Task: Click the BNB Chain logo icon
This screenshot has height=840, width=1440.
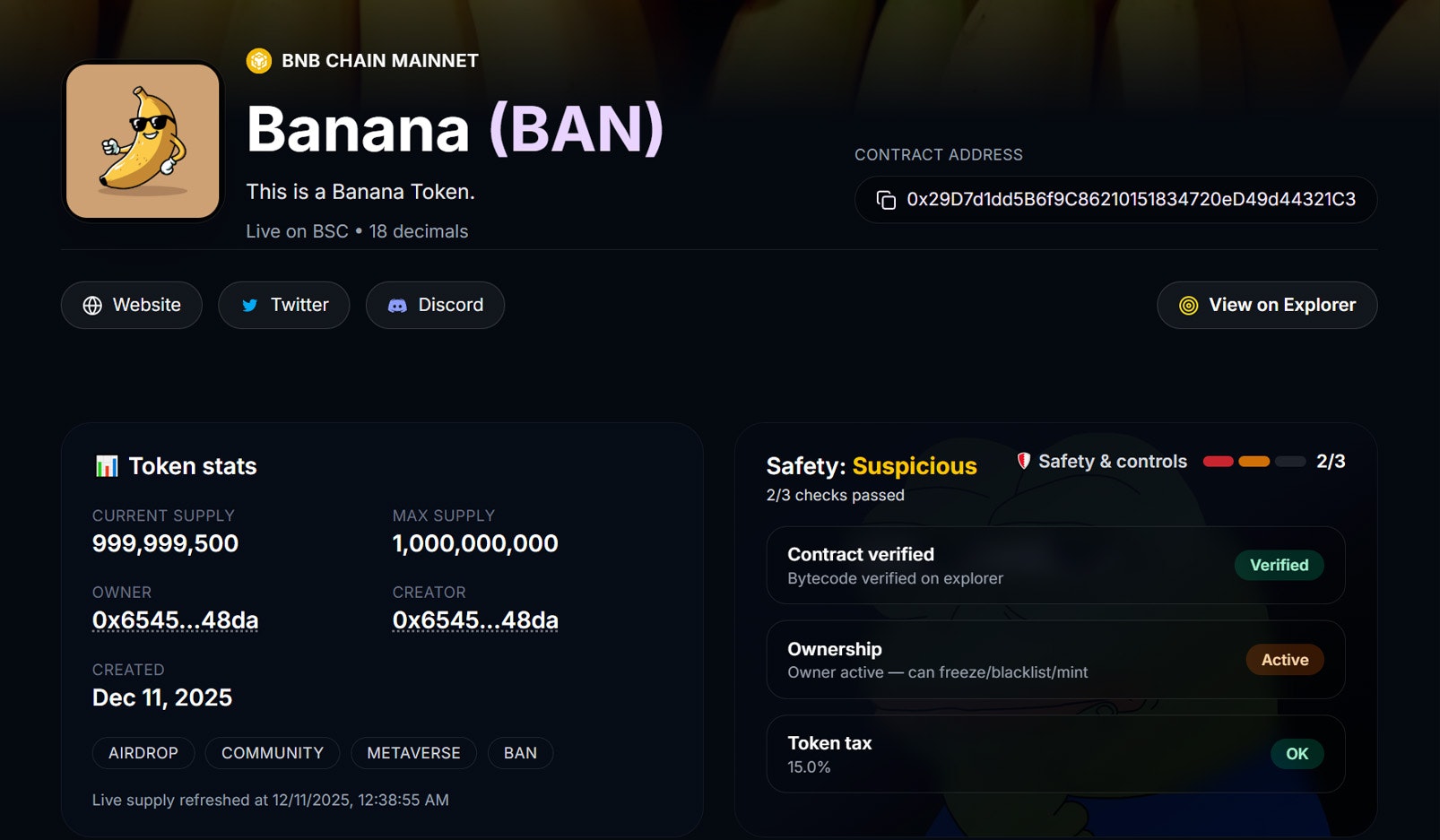Action: tap(259, 61)
